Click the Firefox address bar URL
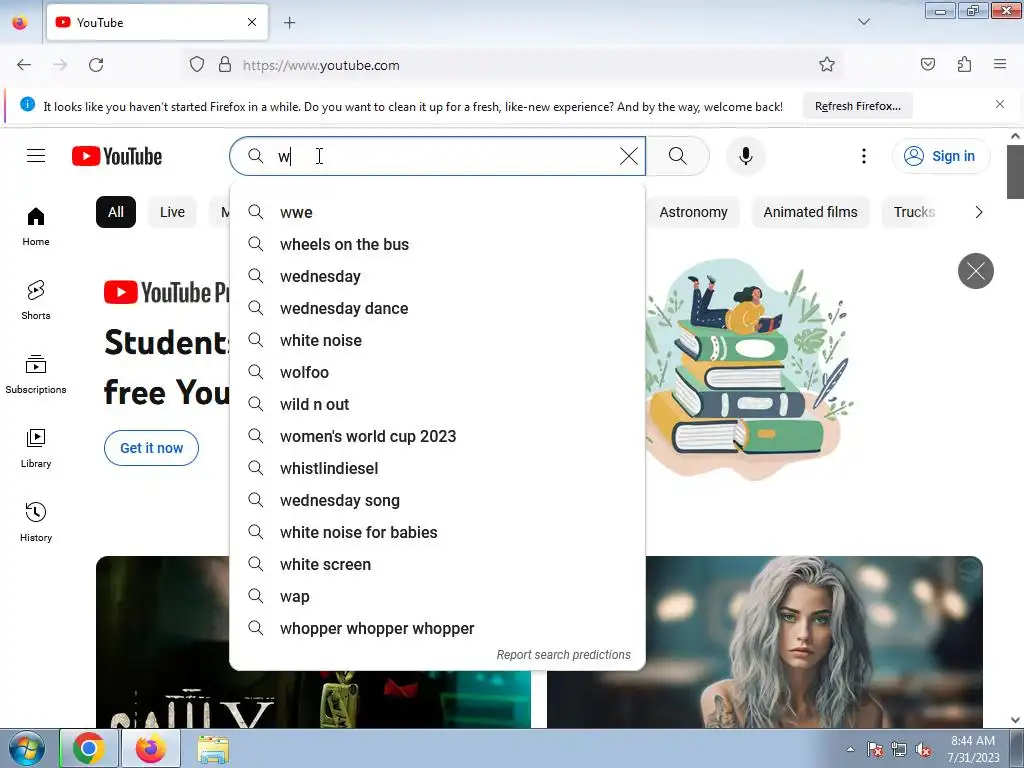 [x=321, y=65]
